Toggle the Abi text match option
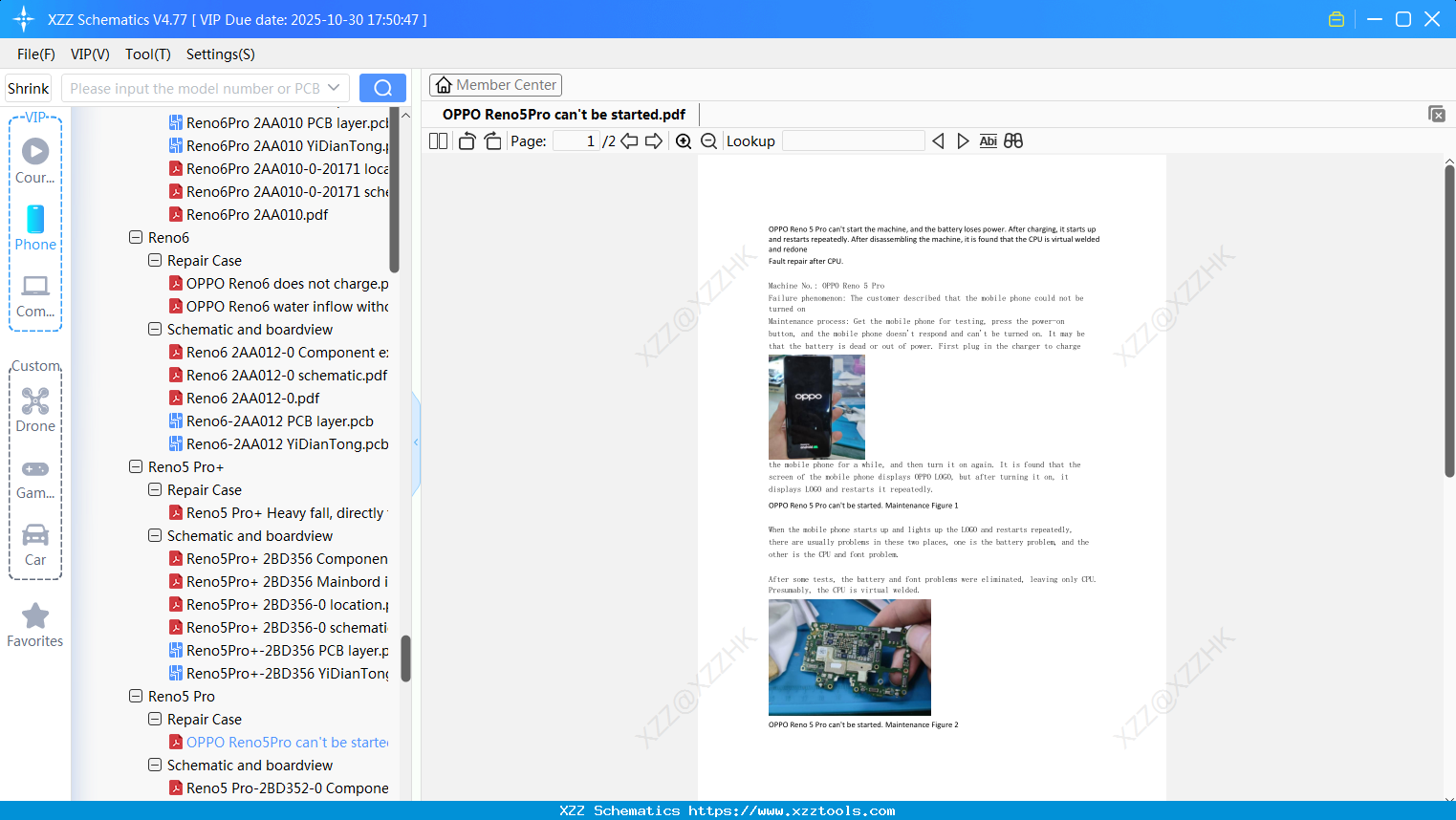The height and width of the screenshot is (820, 1456). [x=989, y=141]
